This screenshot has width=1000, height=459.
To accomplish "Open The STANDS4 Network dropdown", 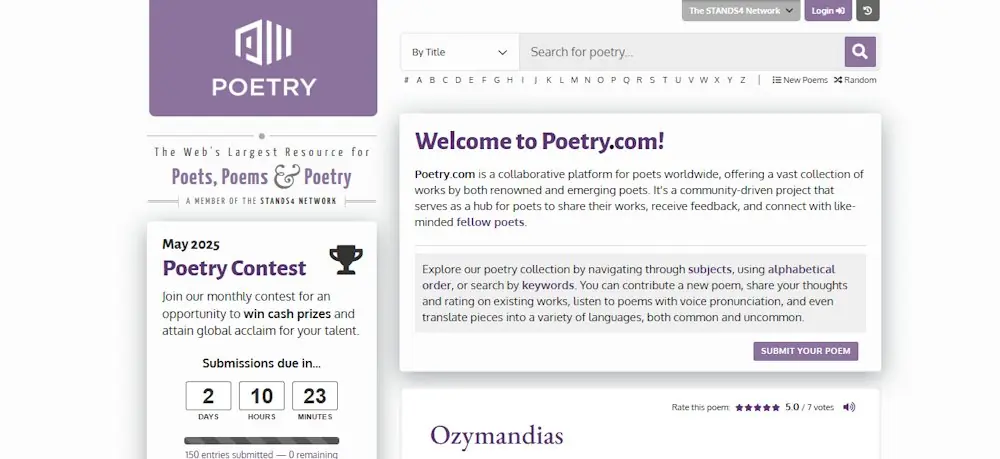I will (x=740, y=10).
